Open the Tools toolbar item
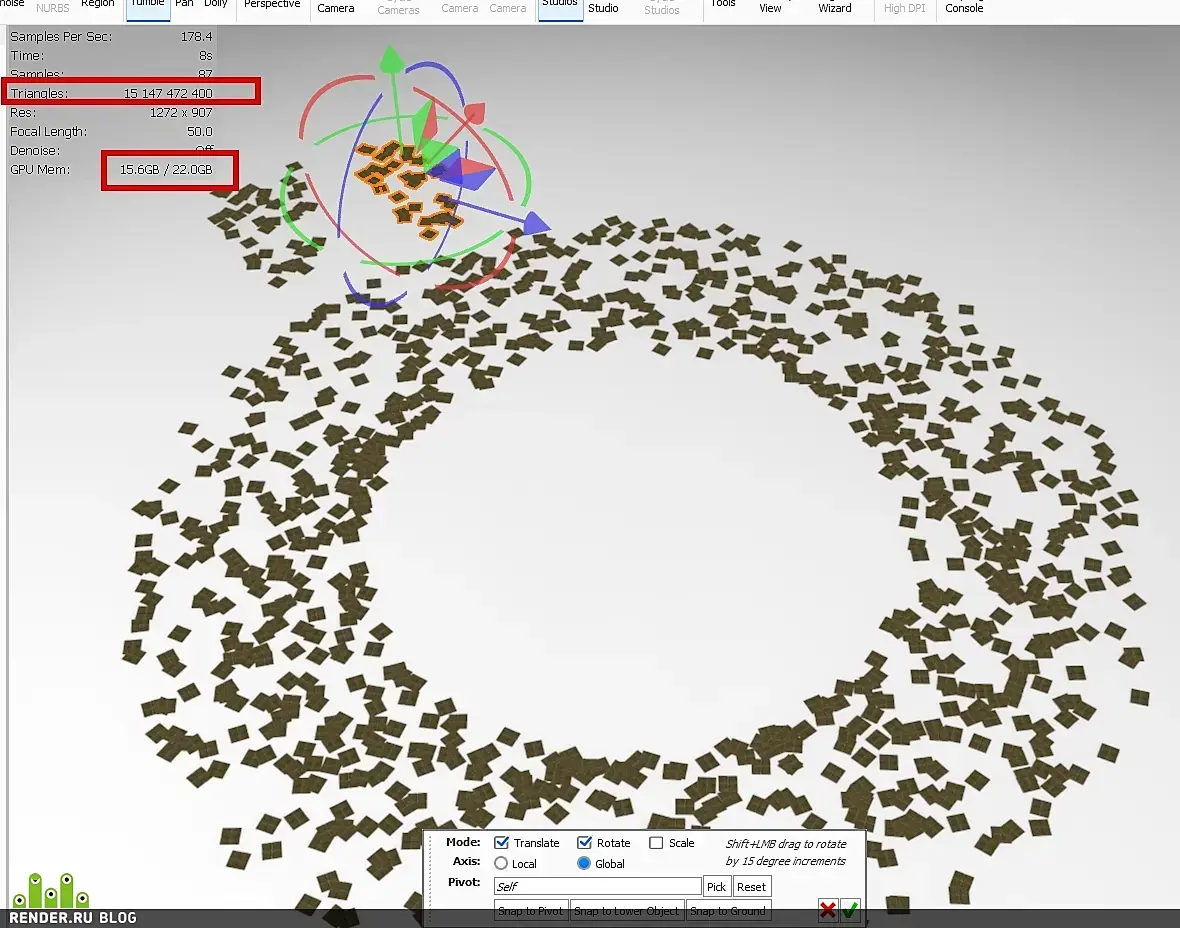 (722, 5)
